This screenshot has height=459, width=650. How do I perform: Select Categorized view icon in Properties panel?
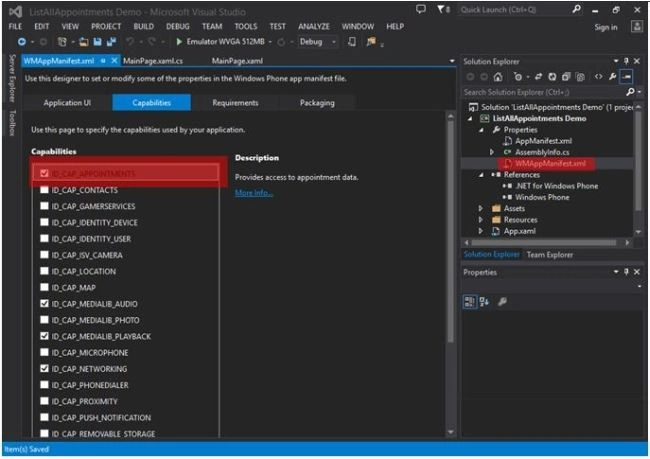click(x=469, y=301)
